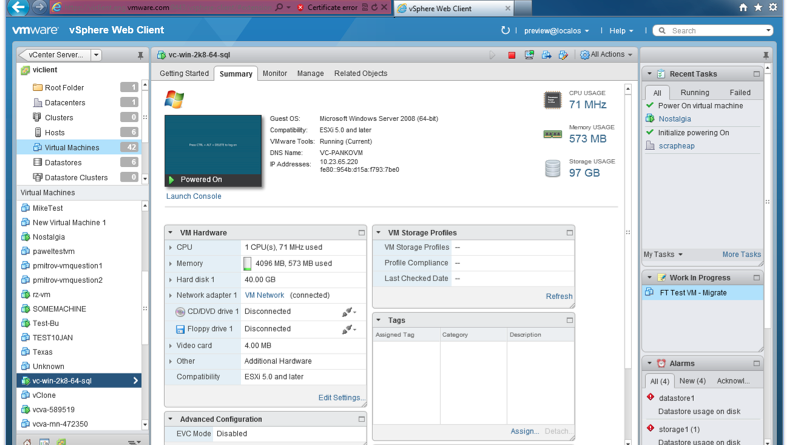Screen dimensions: 787x445
Task: Click Floppy drive 1 connect icon
Action: tap(349, 330)
